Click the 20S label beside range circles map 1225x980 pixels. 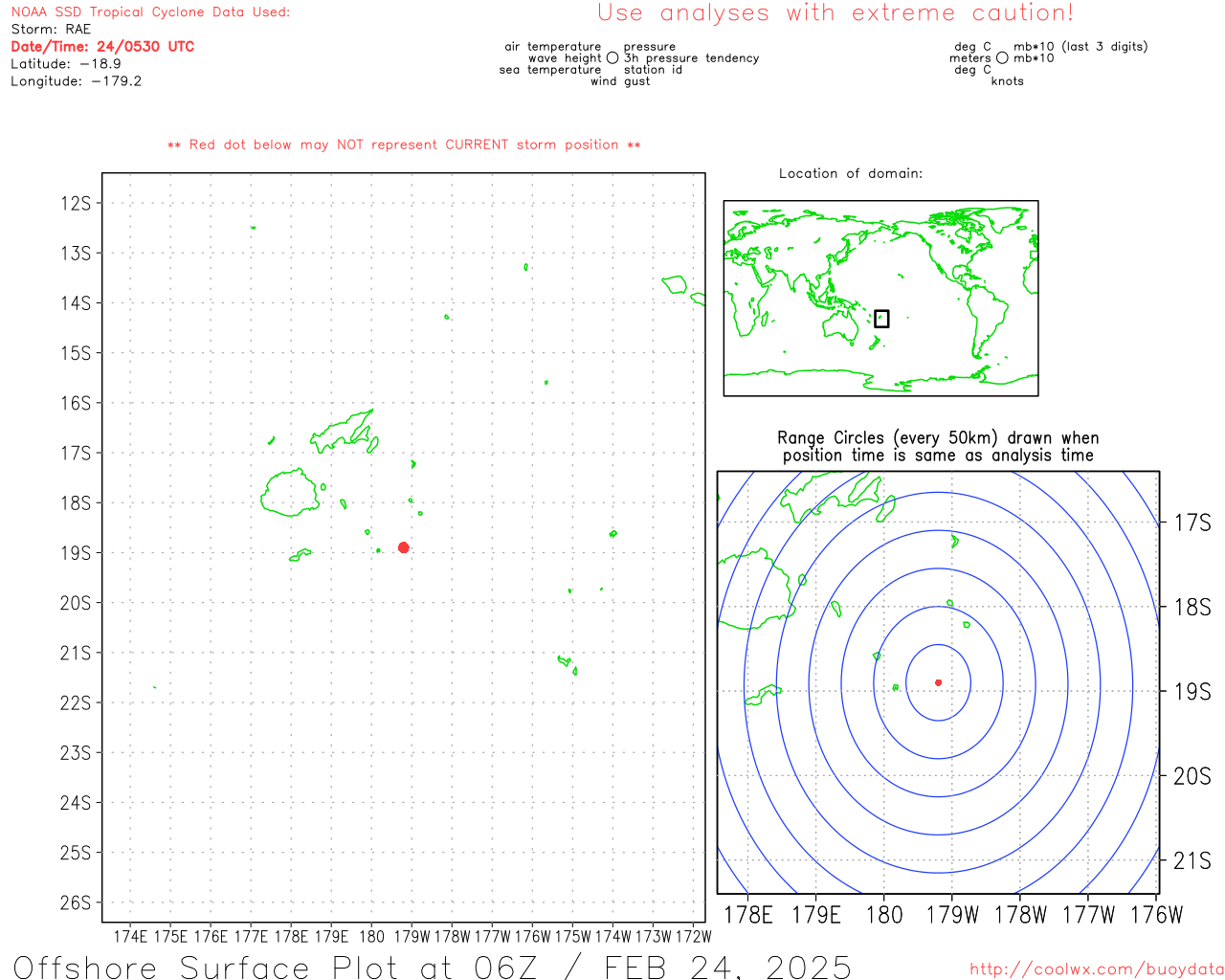click(1192, 776)
